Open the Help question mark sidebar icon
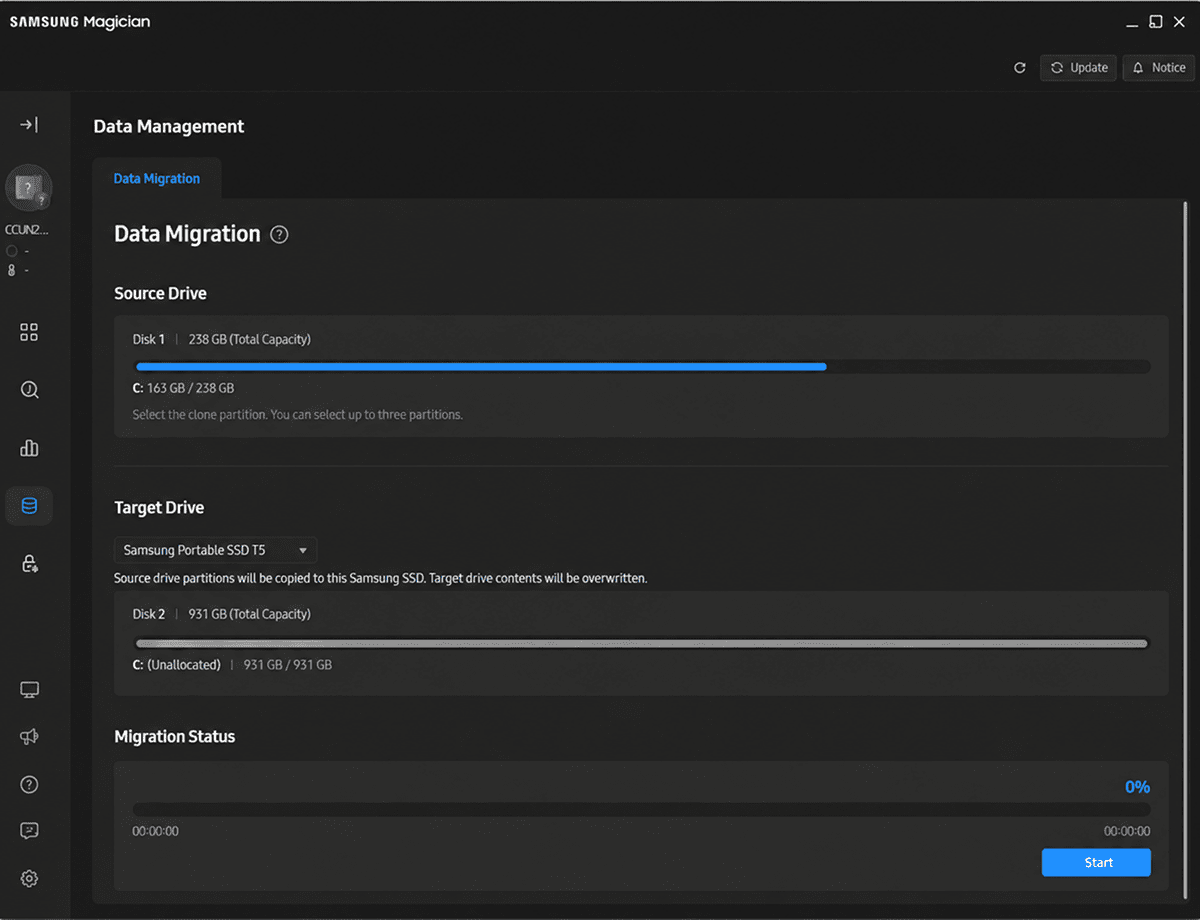1200x920 pixels. (29, 785)
